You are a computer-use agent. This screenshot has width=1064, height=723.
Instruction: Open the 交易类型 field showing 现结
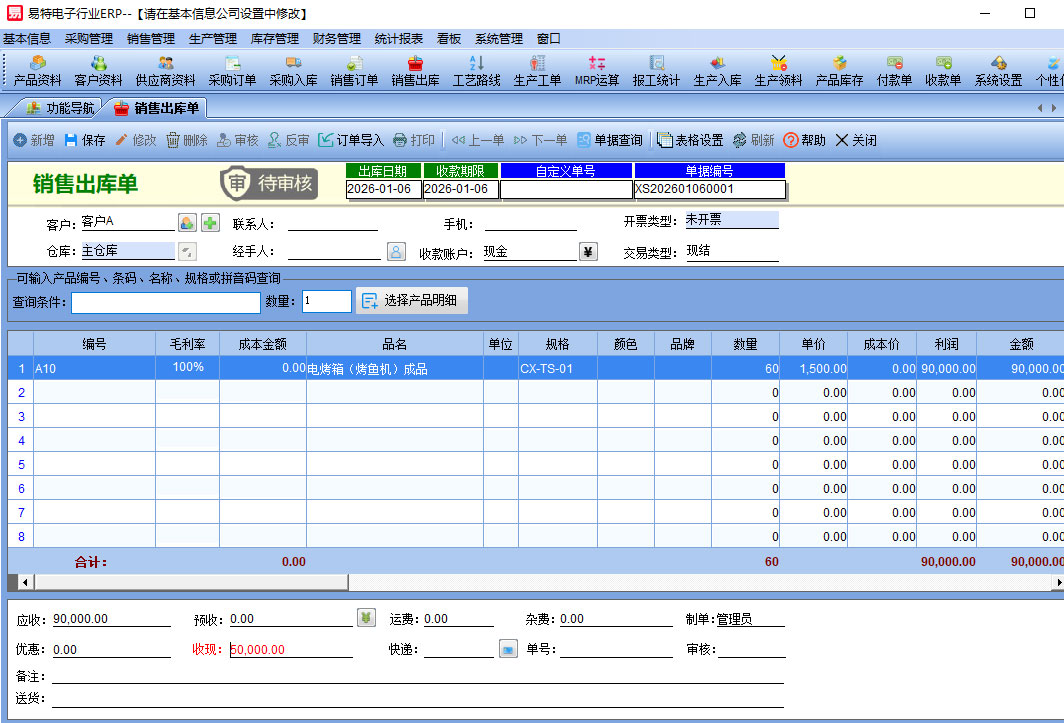tap(730, 252)
